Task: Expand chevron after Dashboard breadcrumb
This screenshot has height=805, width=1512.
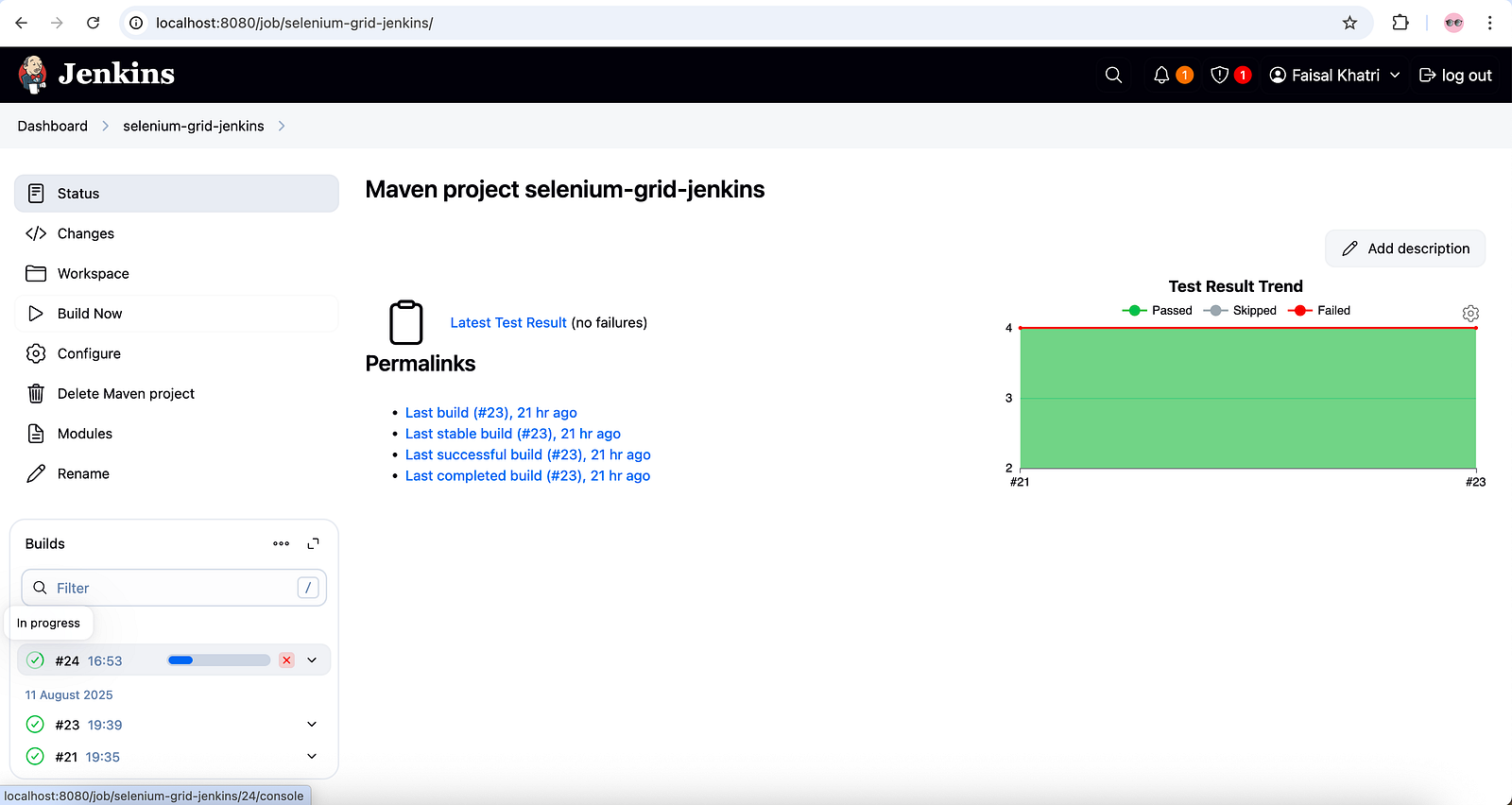Action: click(x=105, y=126)
